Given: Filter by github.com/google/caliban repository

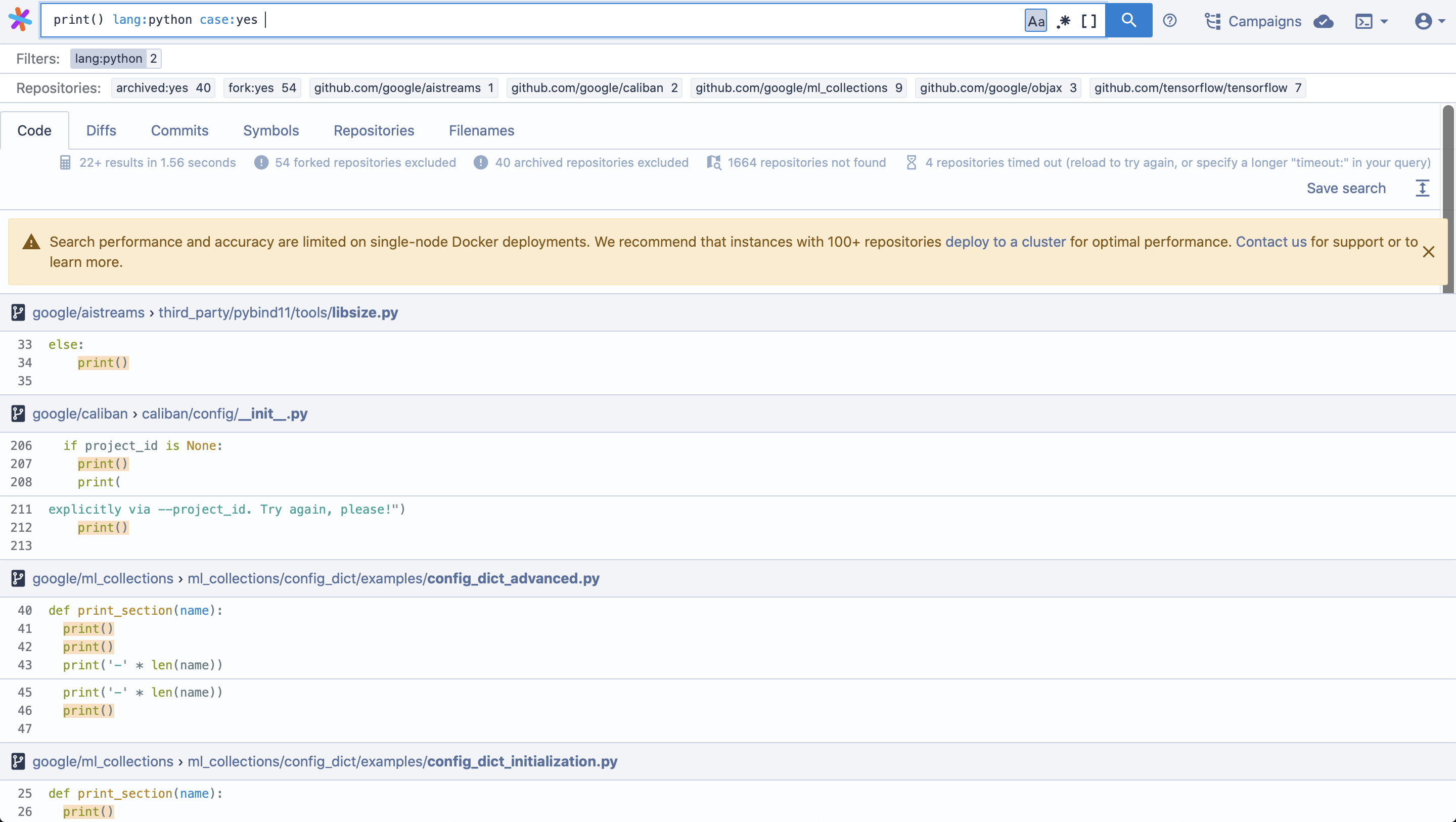Looking at the screenshot, I should tap(594, 87).
